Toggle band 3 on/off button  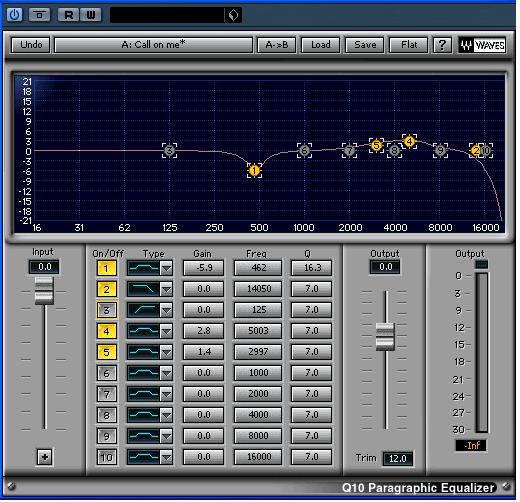106,310
